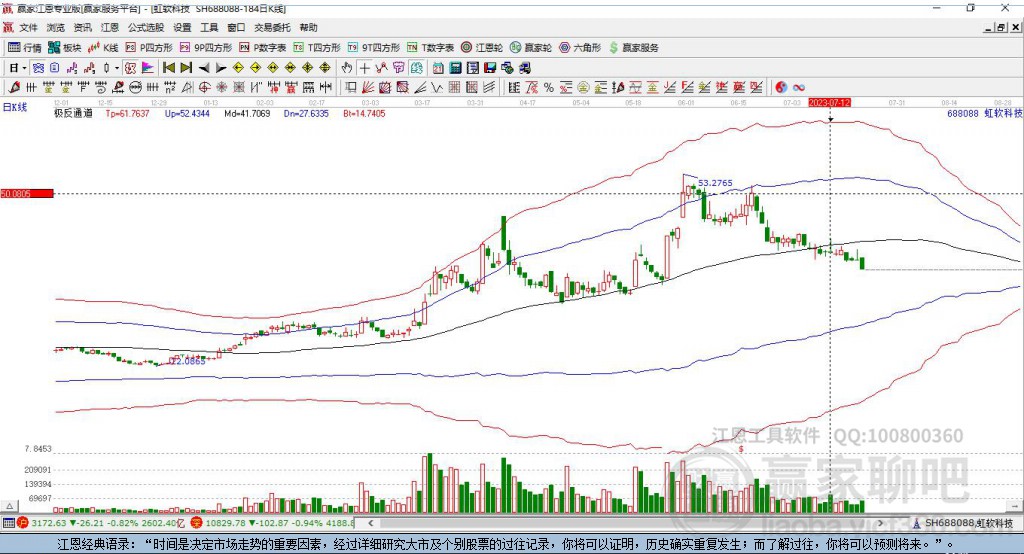Select the hand pan tool
Image resolution: width=1024 pixels, height=554 pixels.
click(x=347, y=68)
